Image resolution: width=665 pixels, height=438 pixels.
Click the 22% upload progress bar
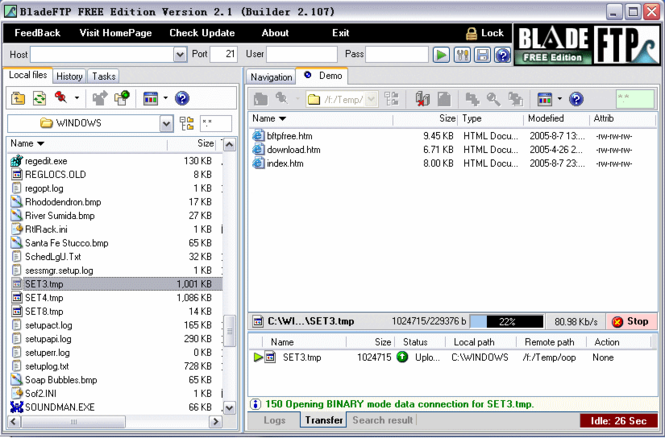tap(507, 321)
